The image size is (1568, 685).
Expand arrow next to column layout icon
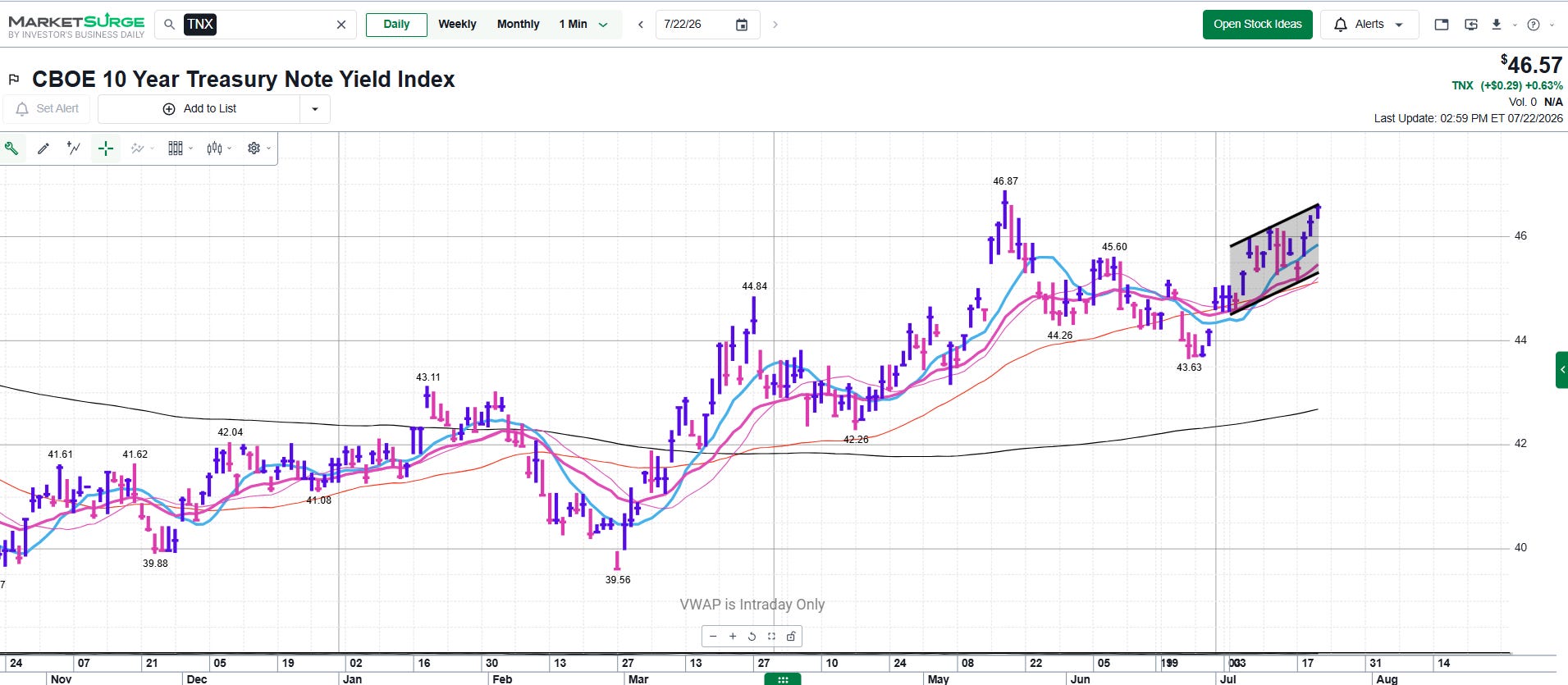(x=191, y=148)
